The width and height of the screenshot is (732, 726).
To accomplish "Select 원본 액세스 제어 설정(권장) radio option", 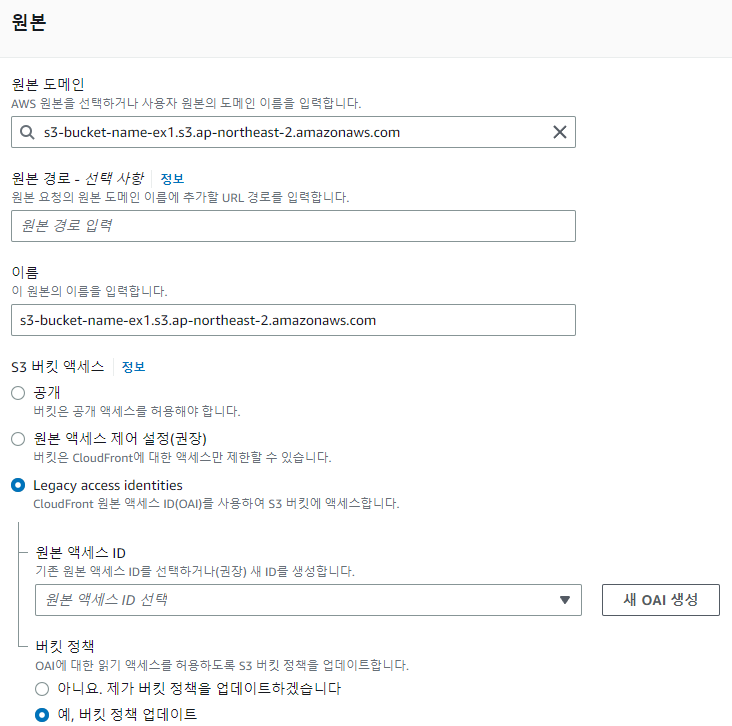I will tap(18, 439).
